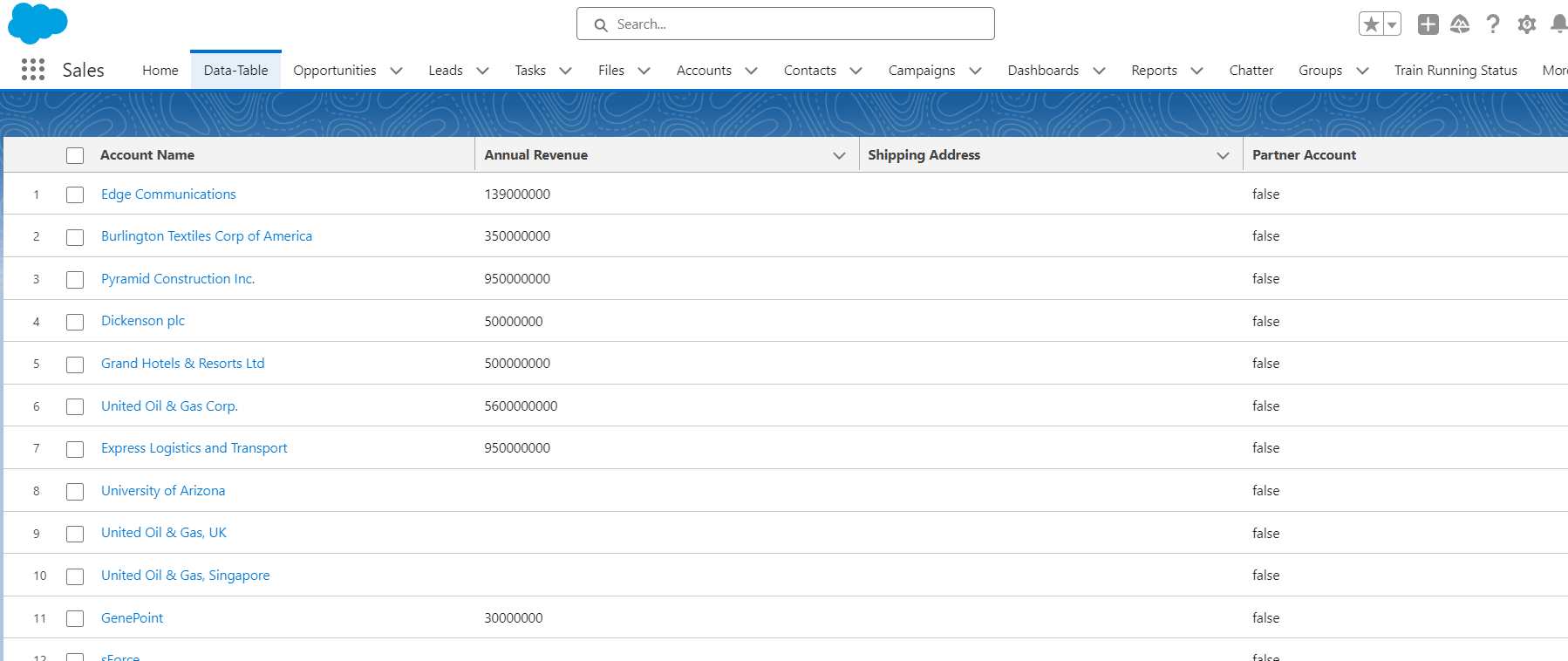Click the search magnifier icon
The image size is (1568, 661).
pyautogui.click(x=601, y=25)
